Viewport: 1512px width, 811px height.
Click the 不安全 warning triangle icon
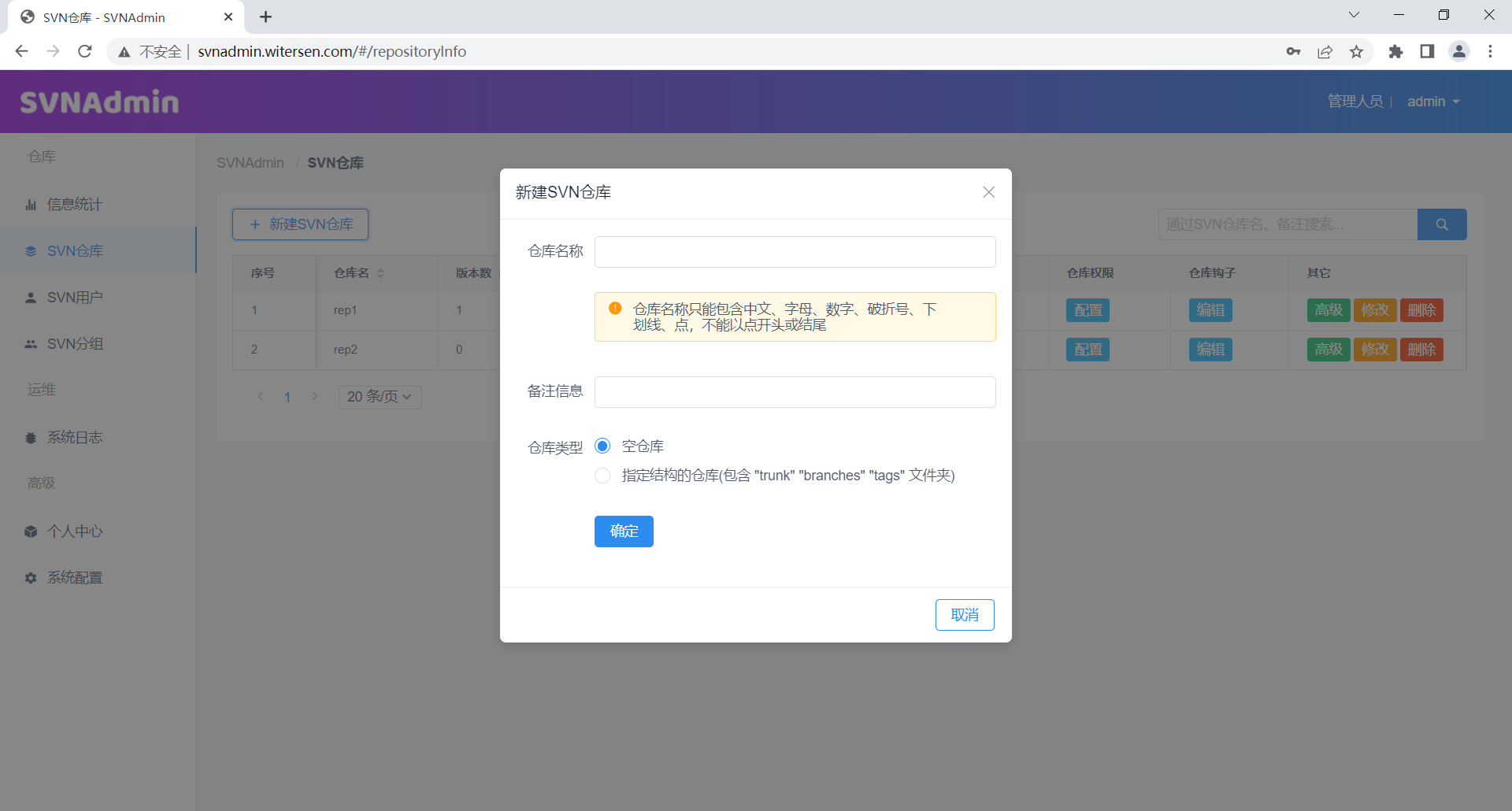click(x=124, y=52)
